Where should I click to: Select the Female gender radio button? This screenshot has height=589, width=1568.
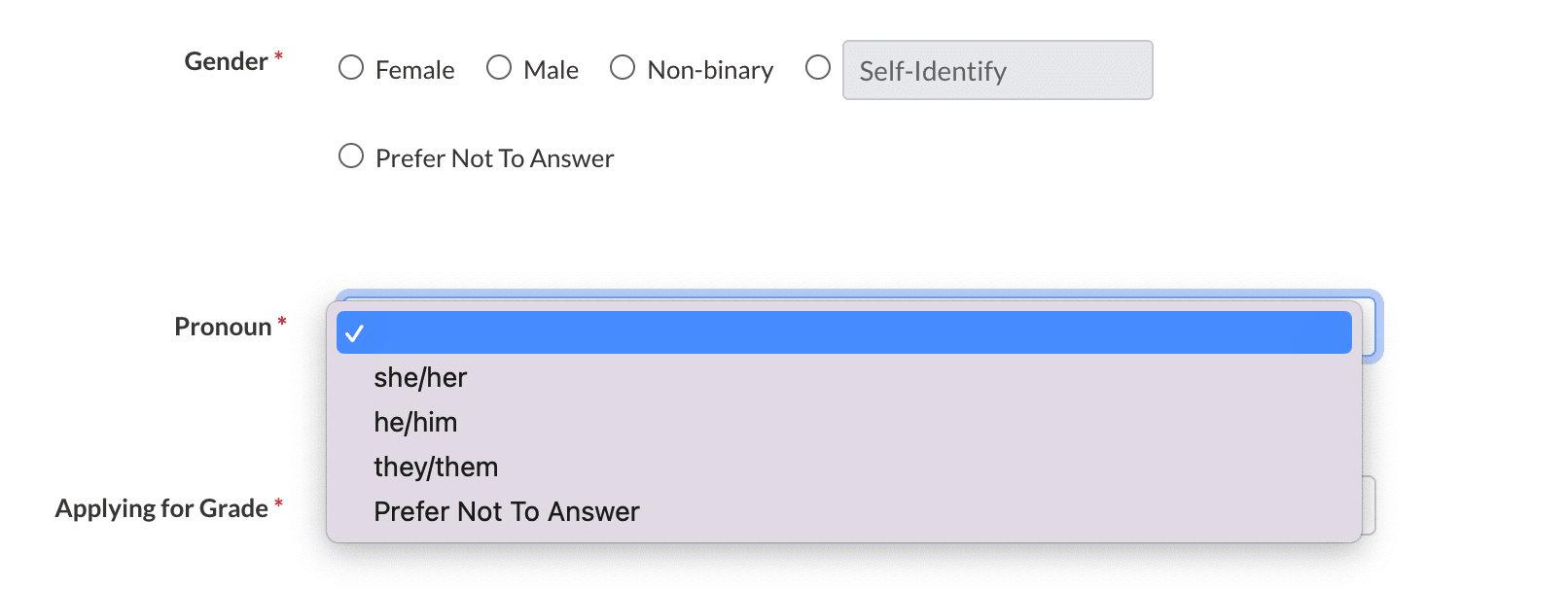(351, 68)
